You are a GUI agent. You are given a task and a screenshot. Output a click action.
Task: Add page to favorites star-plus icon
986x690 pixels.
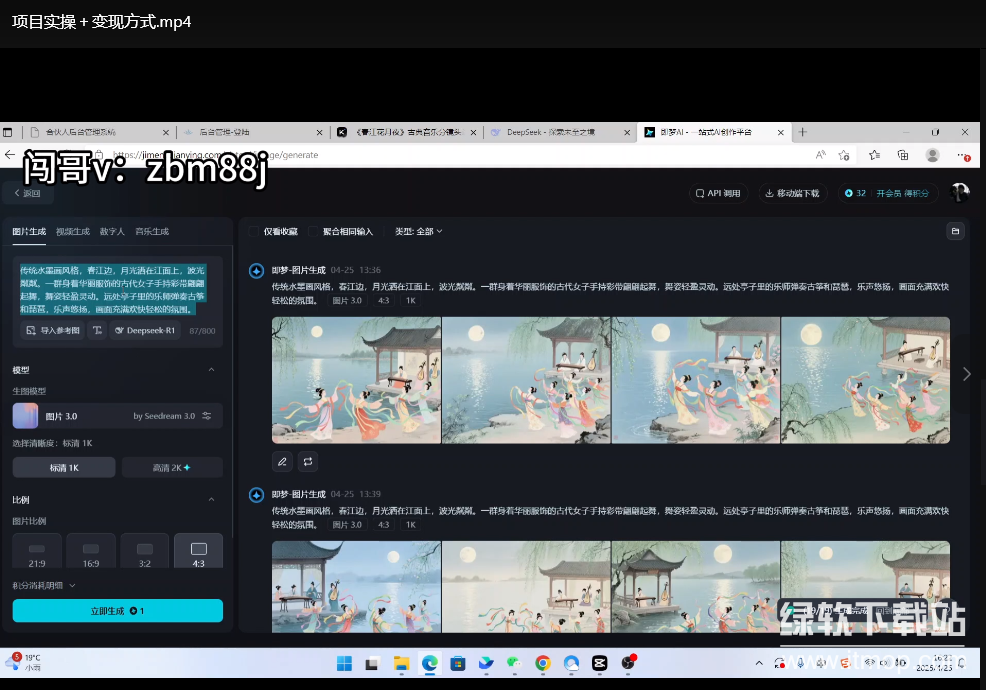pyautogui.click(x=844, y=155)
